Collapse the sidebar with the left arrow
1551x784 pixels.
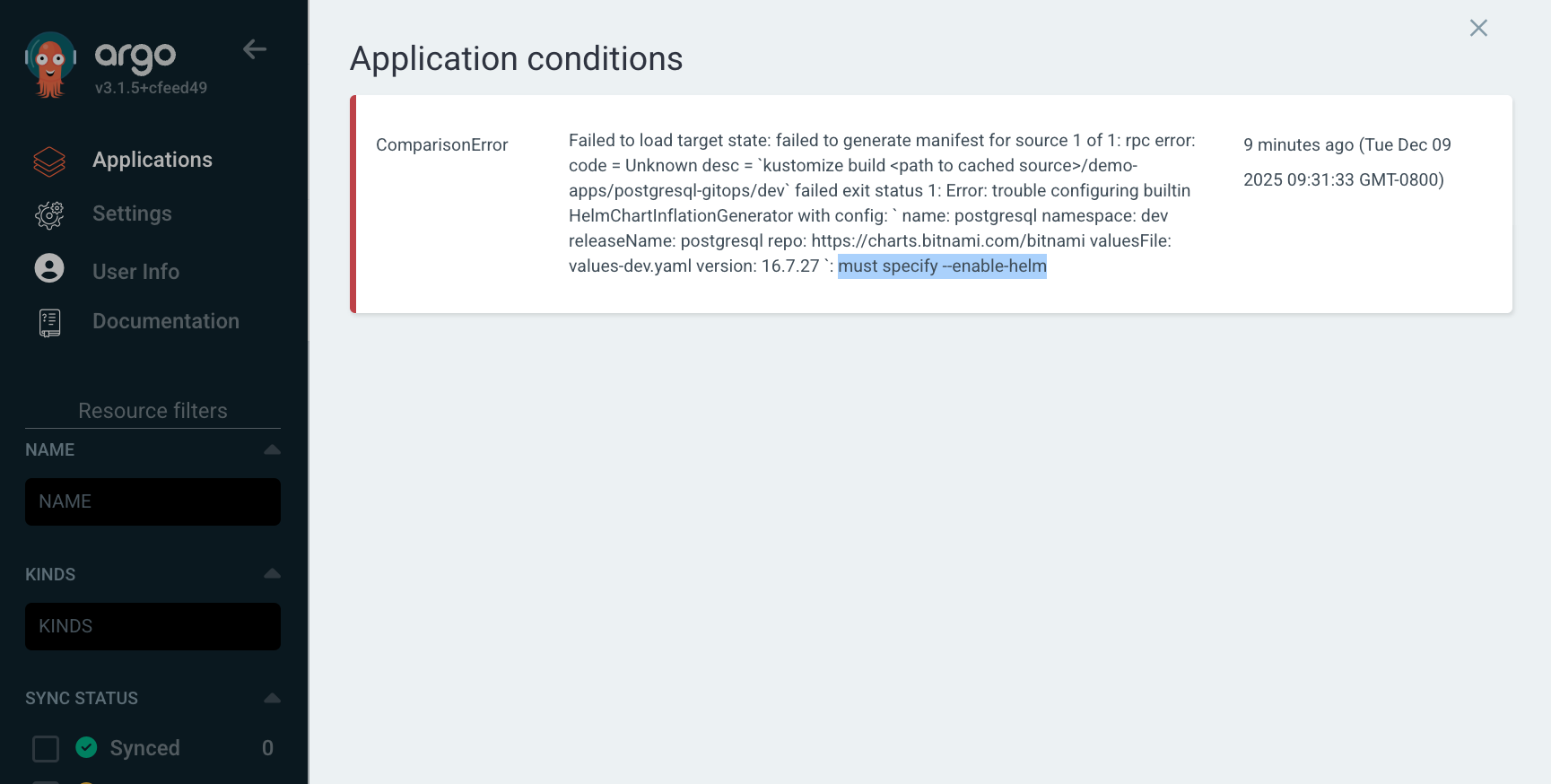(255, 49)
